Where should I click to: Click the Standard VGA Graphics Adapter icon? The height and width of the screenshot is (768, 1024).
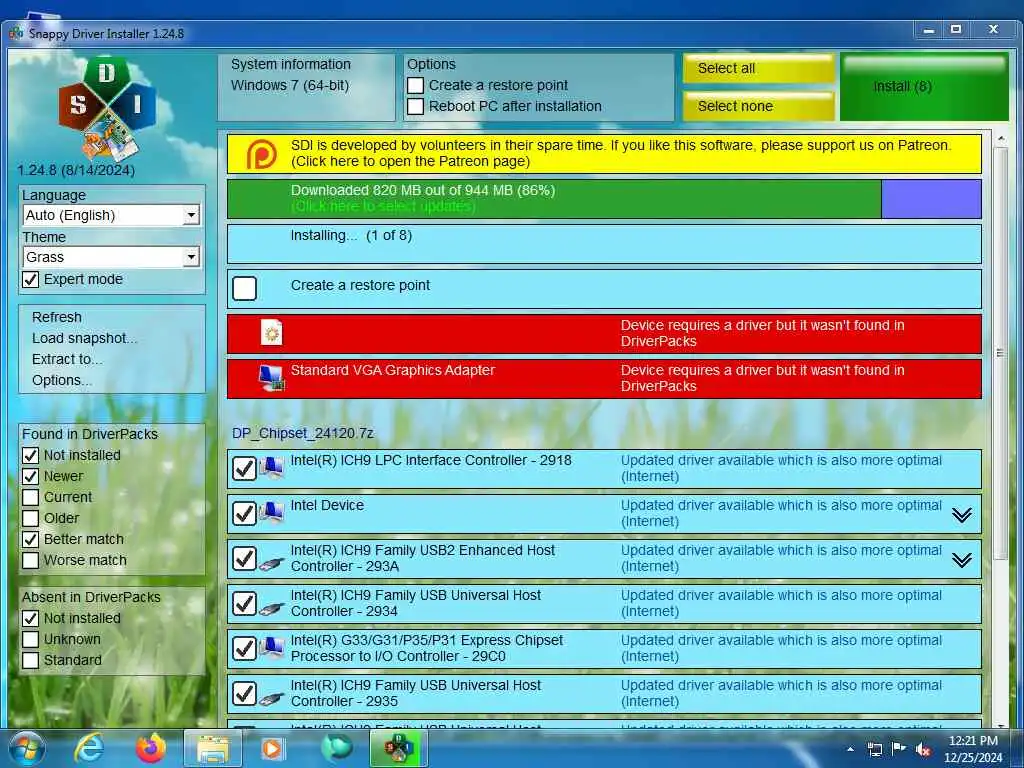coord(271,378)
